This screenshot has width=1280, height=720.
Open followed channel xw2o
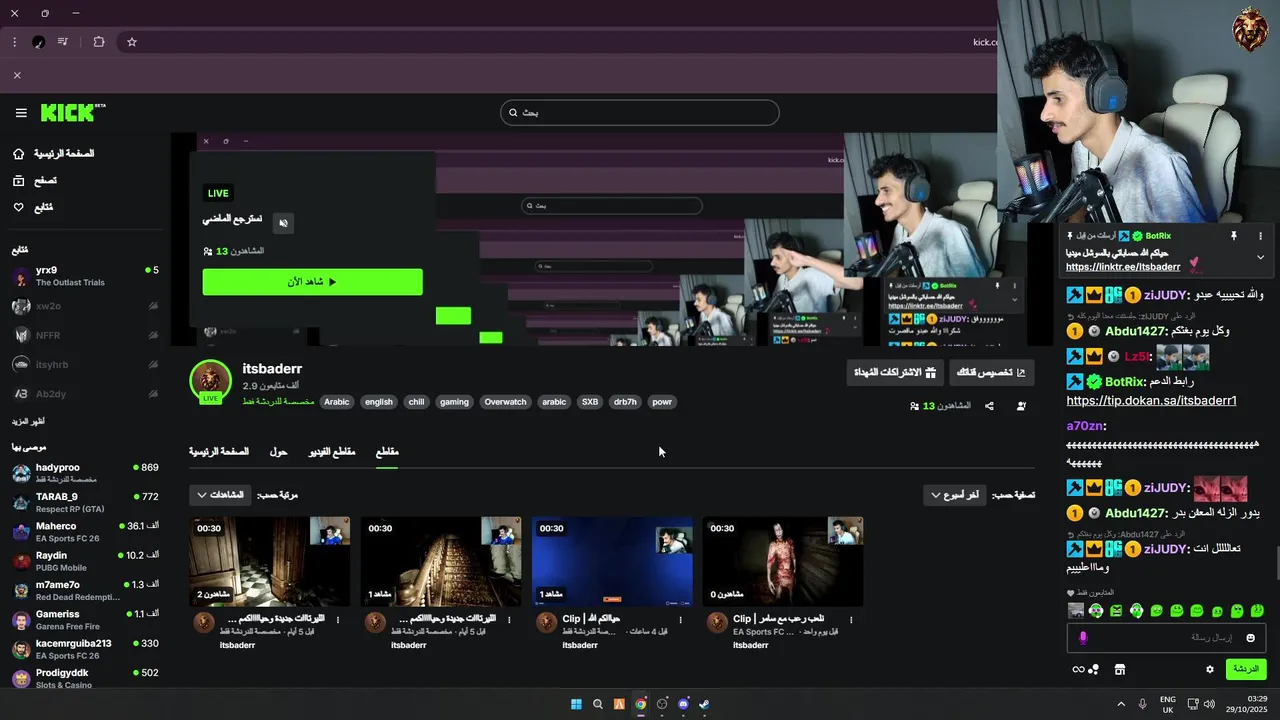coord(85,306)
